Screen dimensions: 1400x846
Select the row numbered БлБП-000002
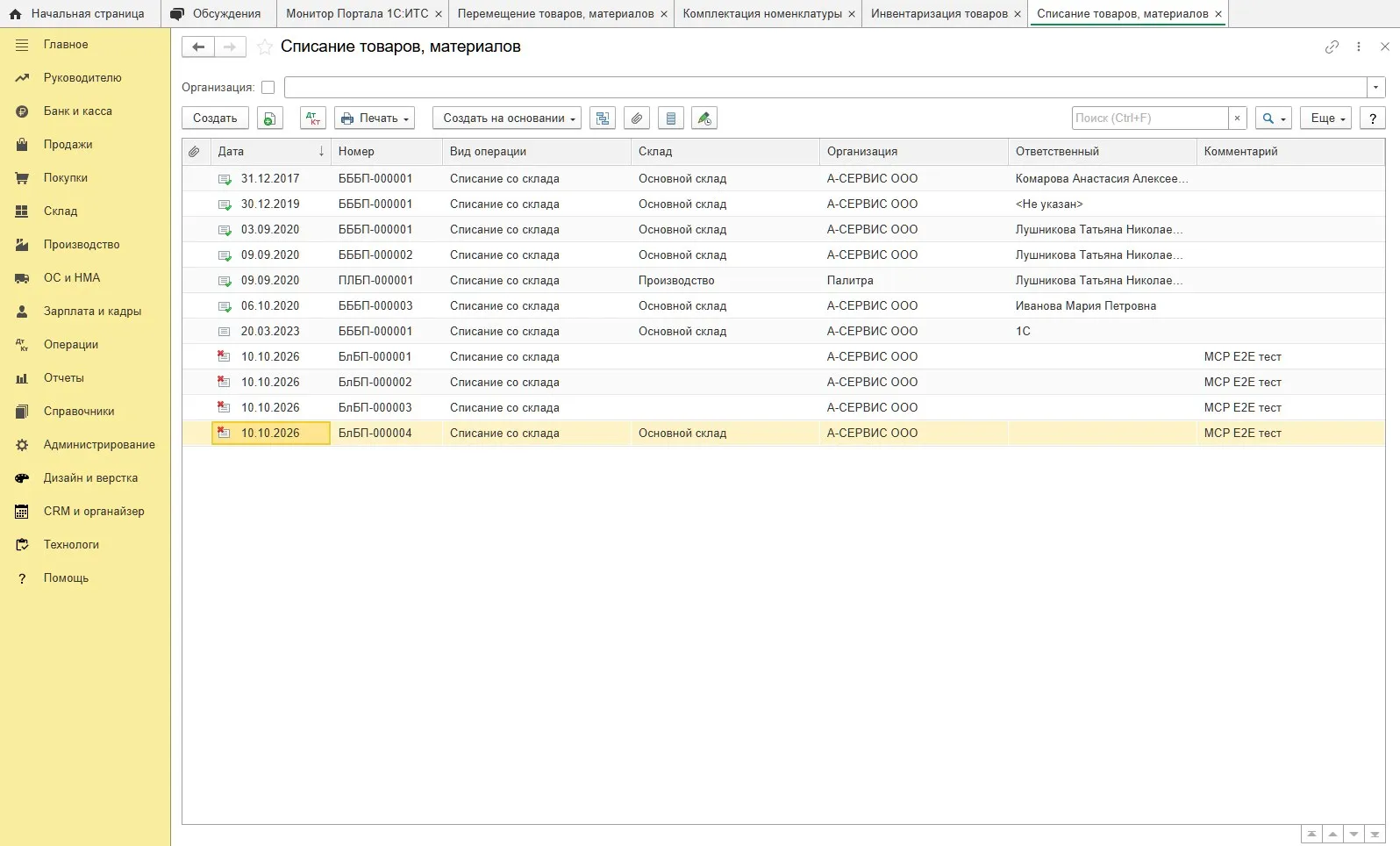(783, 383)
